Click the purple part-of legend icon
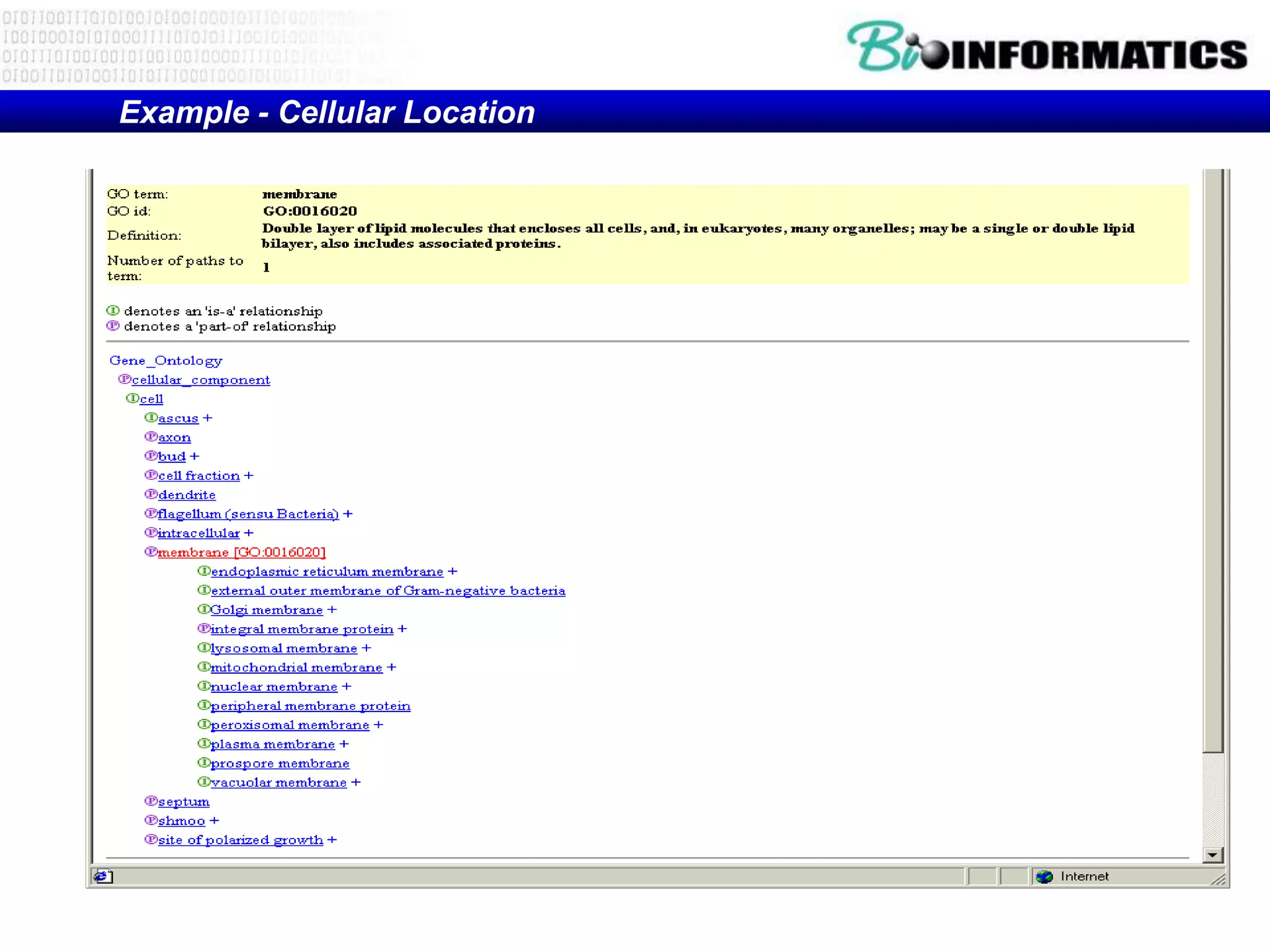The width and height of the screenshot is (1270, 952). coord(113,326)
